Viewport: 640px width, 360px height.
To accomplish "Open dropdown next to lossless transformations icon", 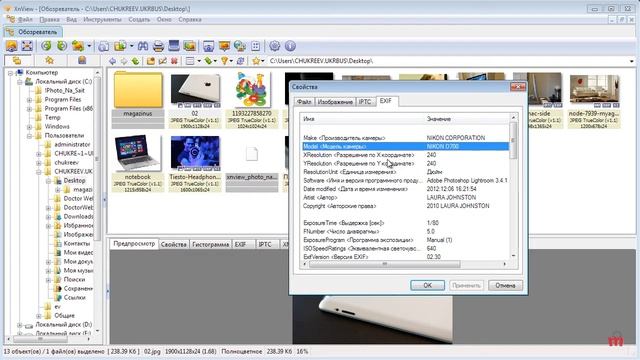I will click(x=89, y=46).
